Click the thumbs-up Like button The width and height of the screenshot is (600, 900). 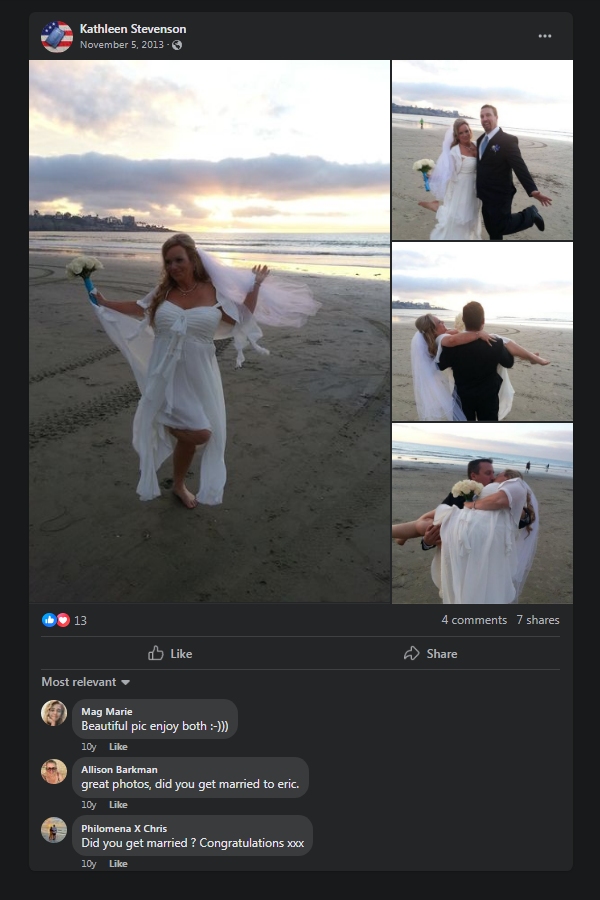pyautogui.click(x=170, y=653)
